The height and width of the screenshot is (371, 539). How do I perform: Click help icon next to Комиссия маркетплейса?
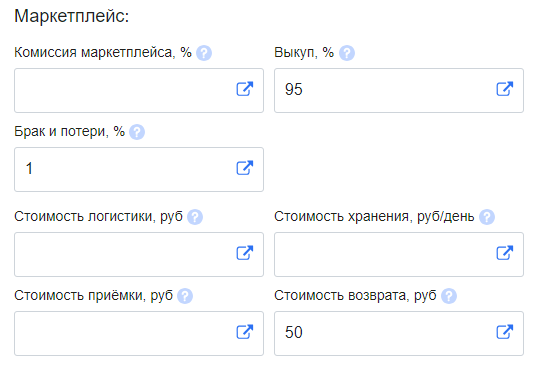click(x=204, y=53)
